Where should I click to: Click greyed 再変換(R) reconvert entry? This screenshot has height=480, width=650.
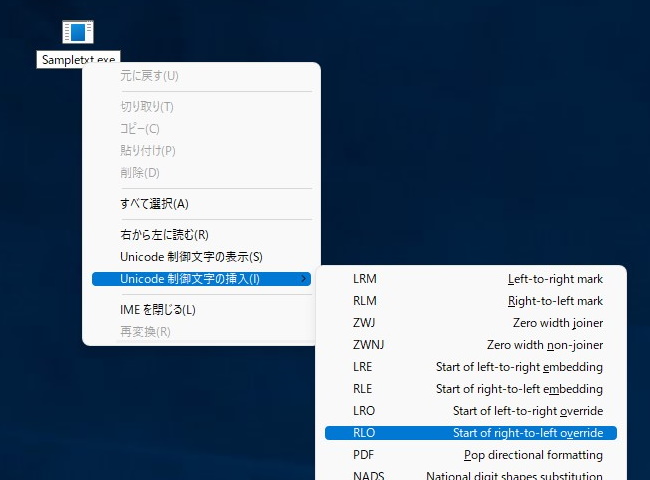201,332
